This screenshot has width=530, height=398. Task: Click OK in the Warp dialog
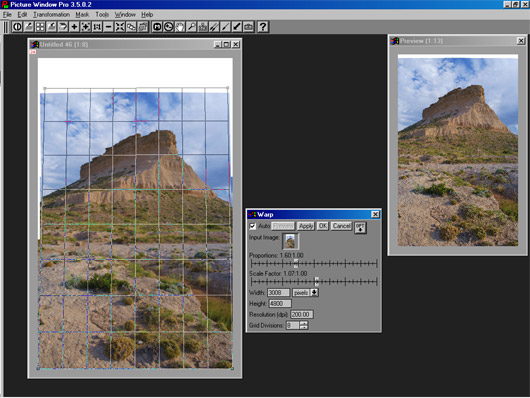(323, 226)
